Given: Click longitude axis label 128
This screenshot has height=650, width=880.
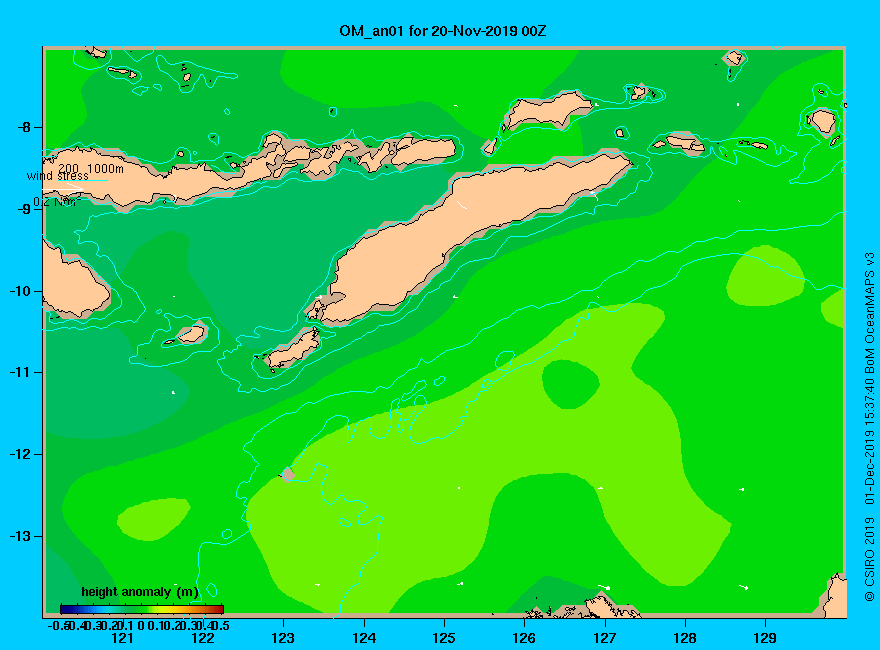Looking at the screenshot, I should coord(685,638).
